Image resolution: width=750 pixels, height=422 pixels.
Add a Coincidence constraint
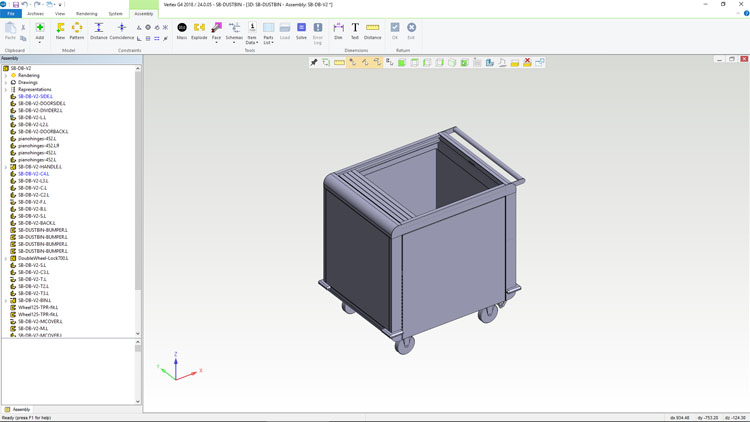point(122,31)
